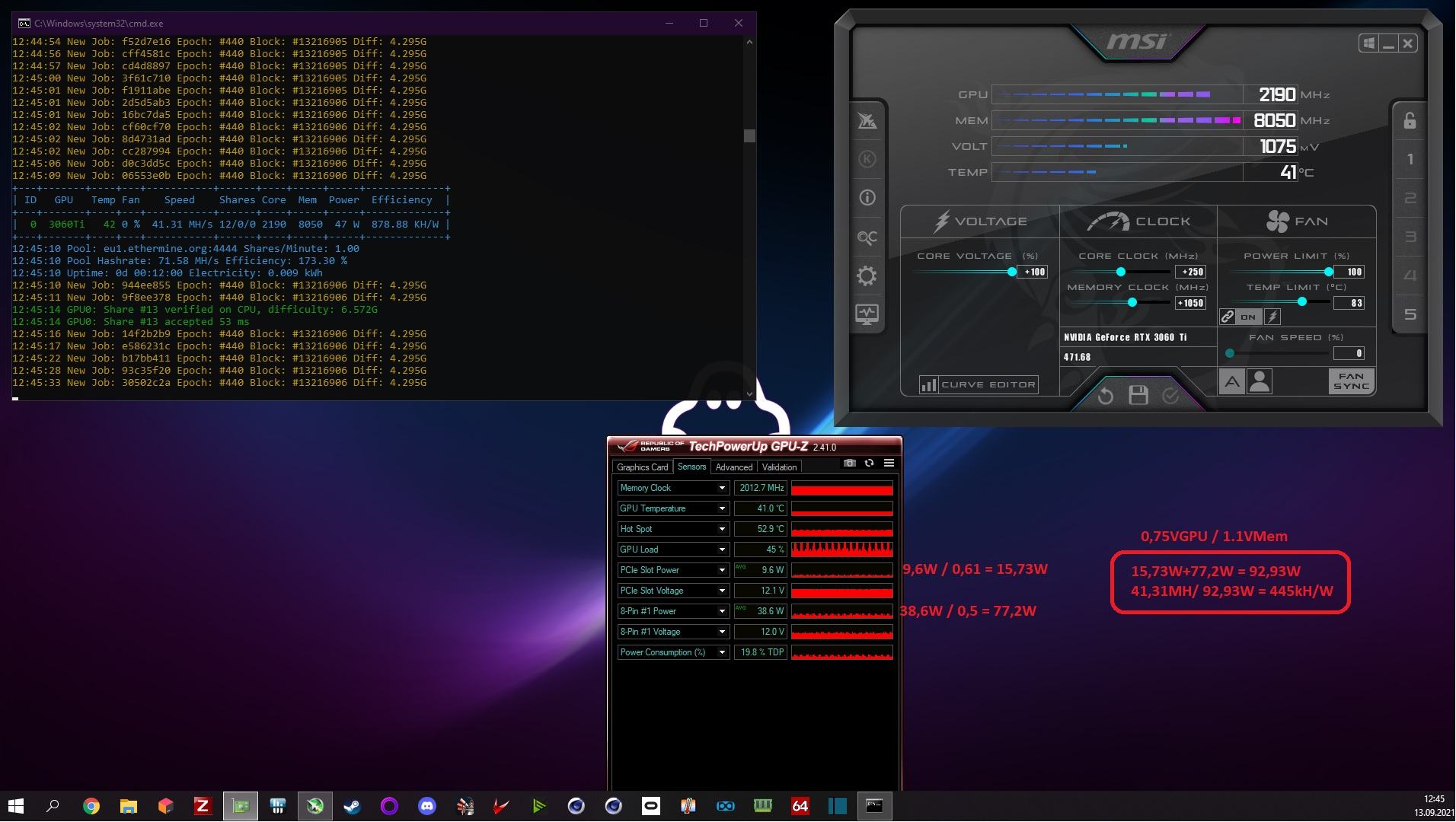Expand the GPU Temperature sensor dropdown
This screenshot has width=1456, height=822.
click(722, 508)
